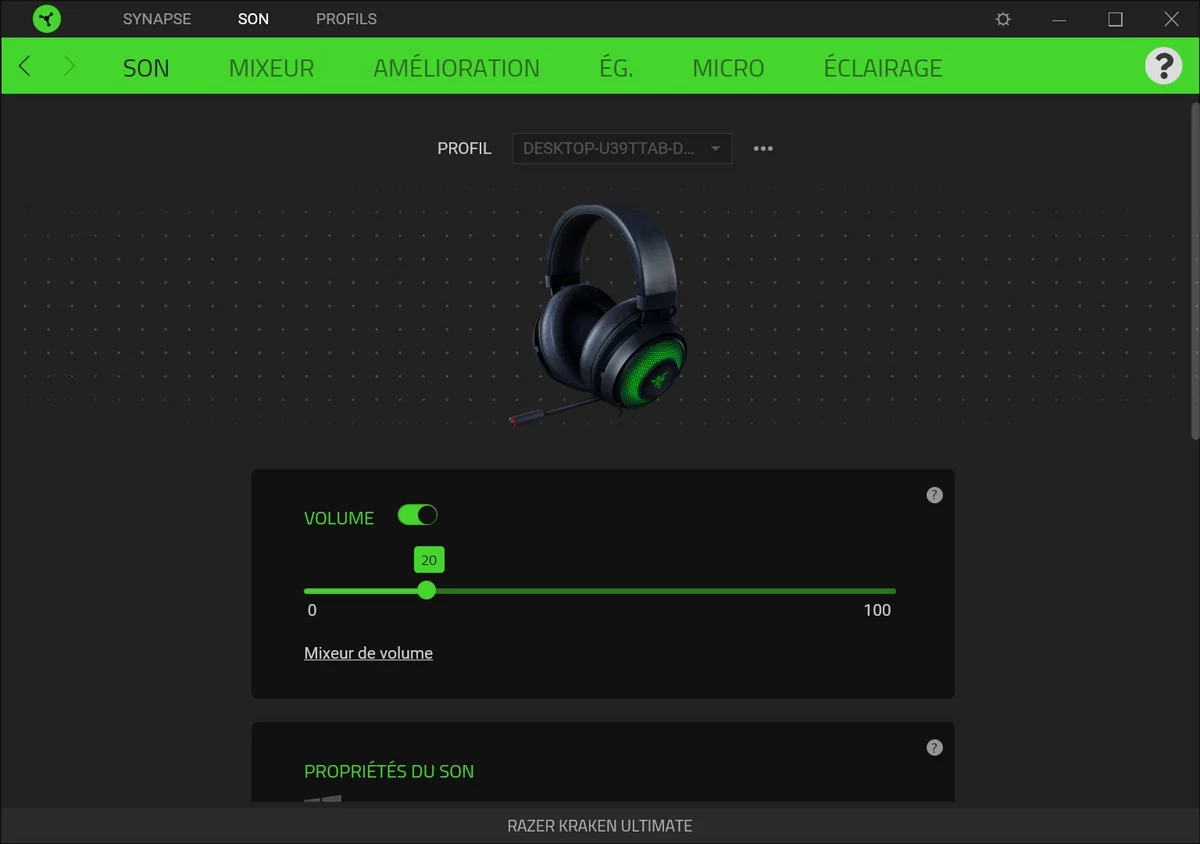This screenshot has height=844, width=1200.
Task: Go back with the left arrow
Action: pyautogui.click(x=25, y=66)
